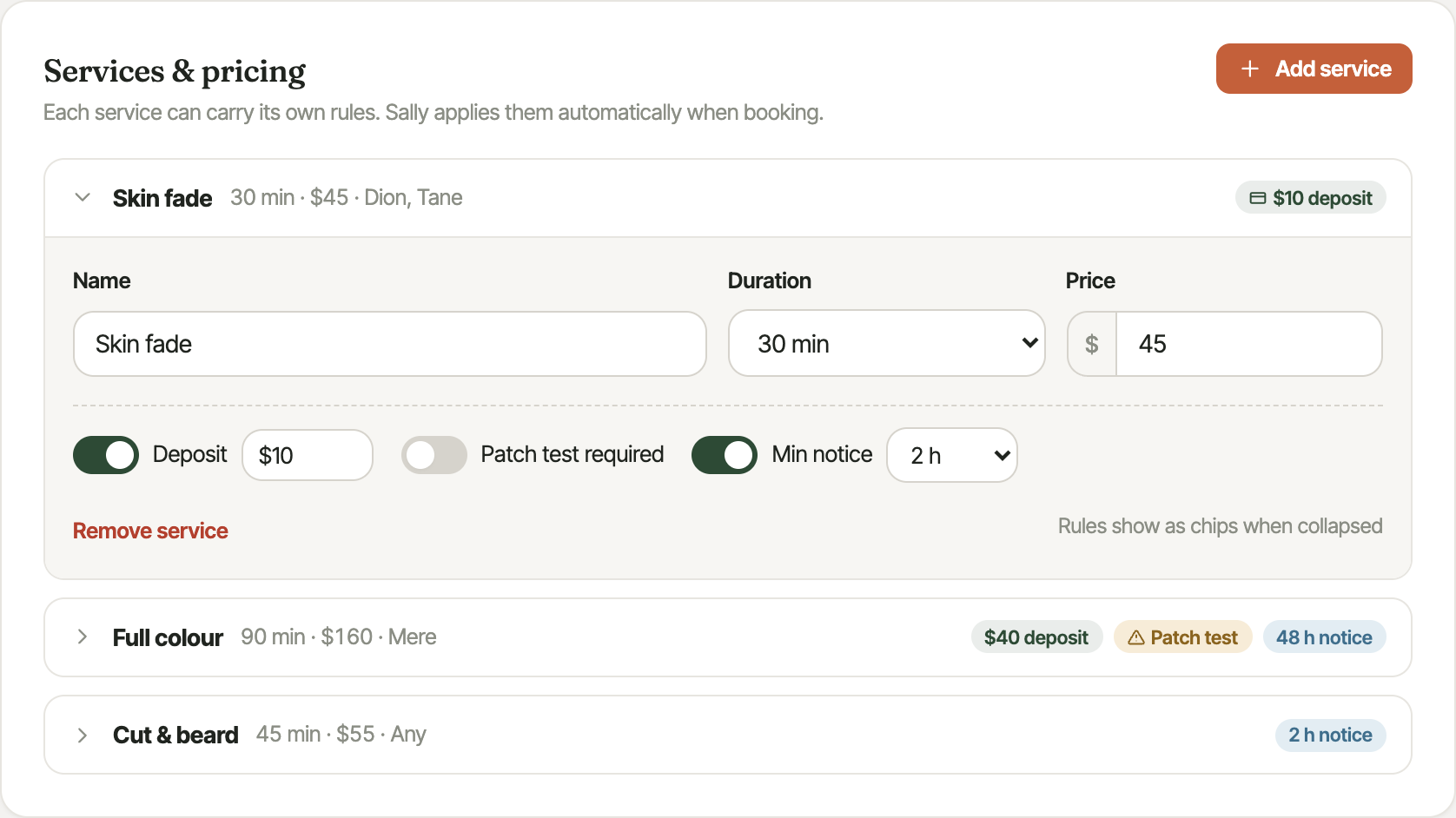Click the $10 deposit chip on Skin fade
The image size is (1456, 818).
(x=1310, y=198)
